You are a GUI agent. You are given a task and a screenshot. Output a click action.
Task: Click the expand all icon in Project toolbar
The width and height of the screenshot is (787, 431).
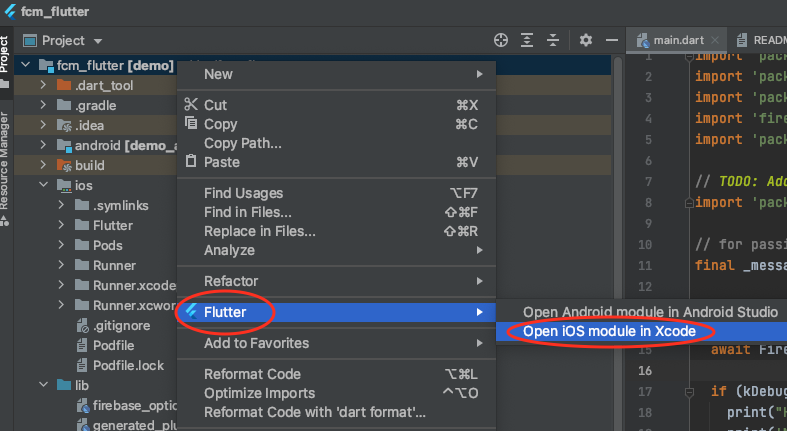pos(528,40)
